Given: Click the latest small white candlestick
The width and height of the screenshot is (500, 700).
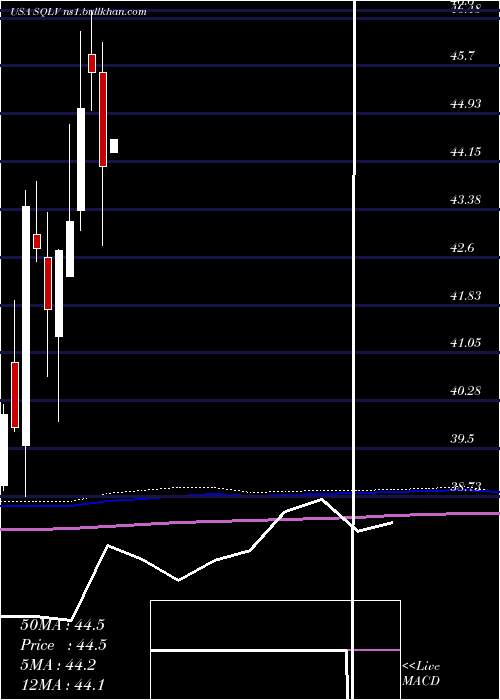Looking at the screenshot, I should tap(114, 146).
